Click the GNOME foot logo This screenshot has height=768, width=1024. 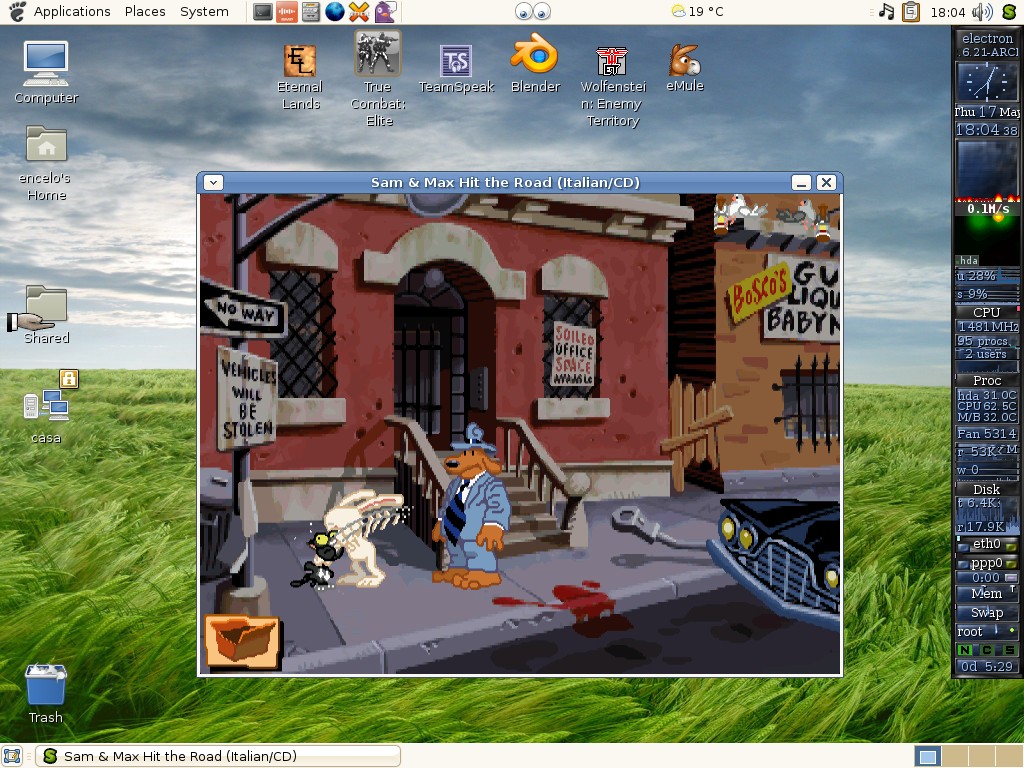(17, 12)
